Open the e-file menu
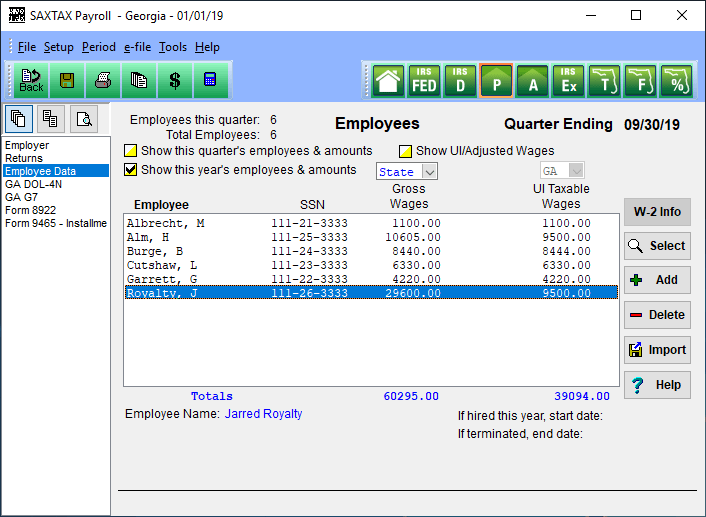 (137, 47)
